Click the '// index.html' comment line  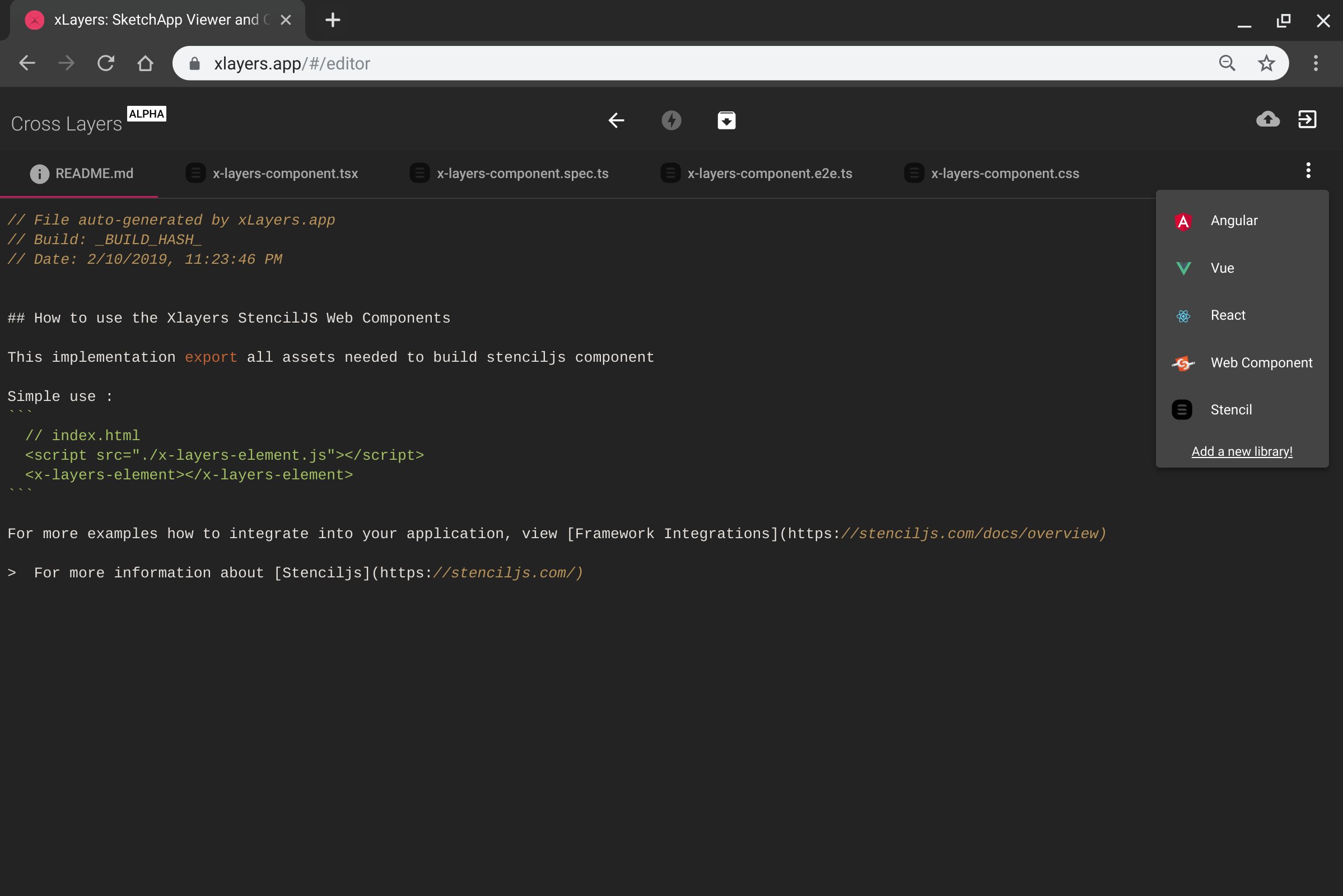[x=82, y=436]
